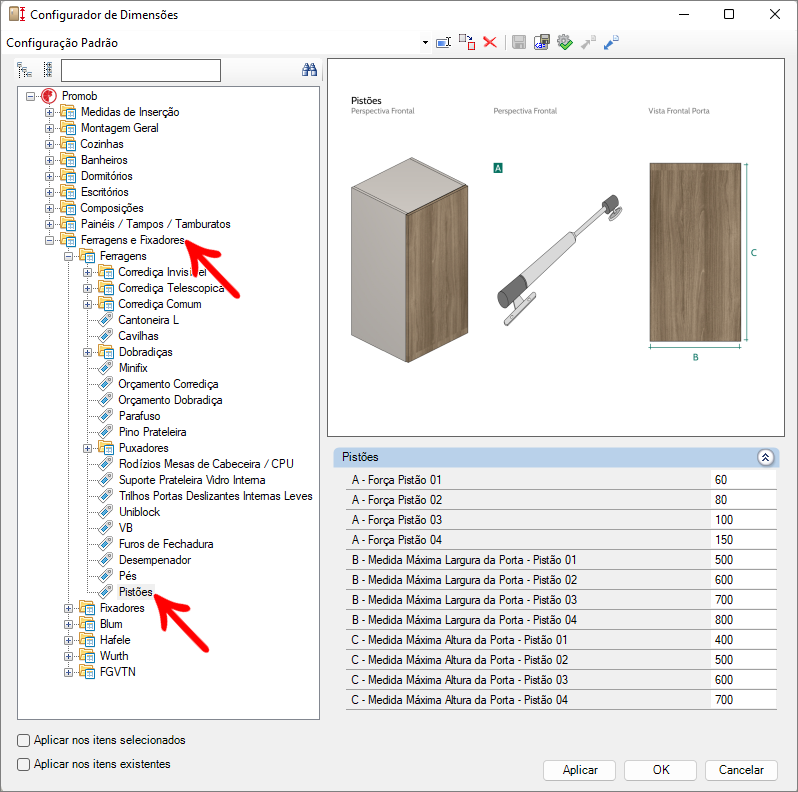Select Furos de Fechadura tree item

(x=166, y=544)
